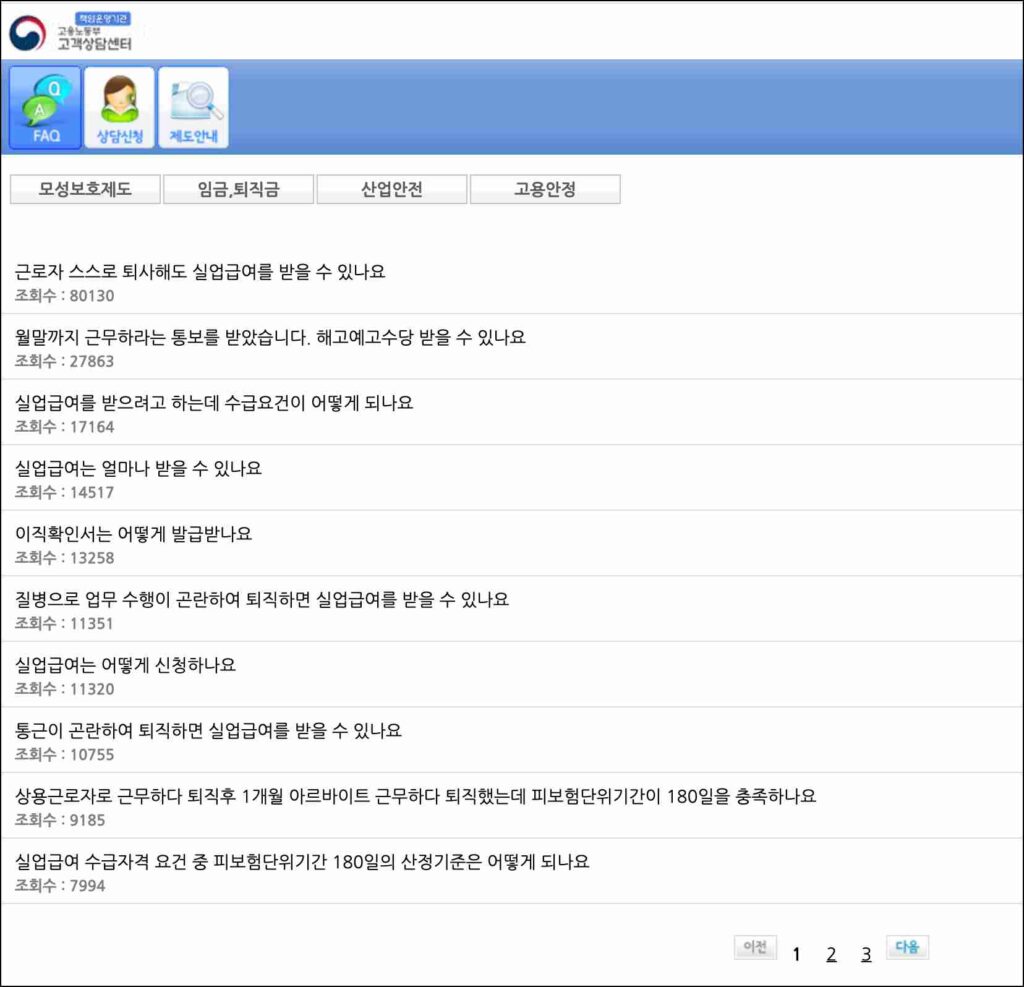Select the 임금,퇴직금 category tab
Image resolution: width=1024 pixels, height=987 pixels.
238,189
